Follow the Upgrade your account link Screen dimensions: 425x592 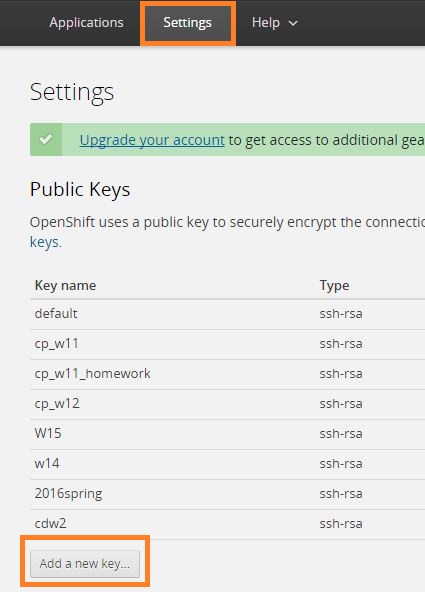[x=152, y=140]
